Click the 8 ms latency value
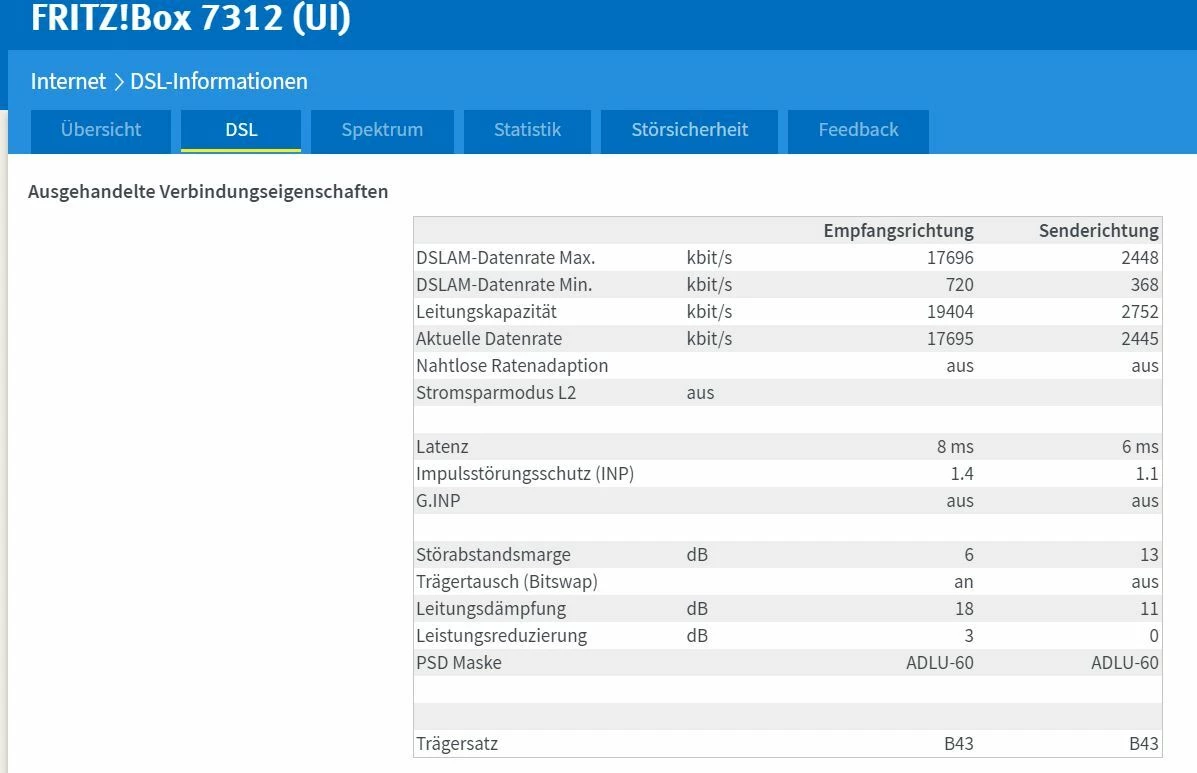 (955, 446)
